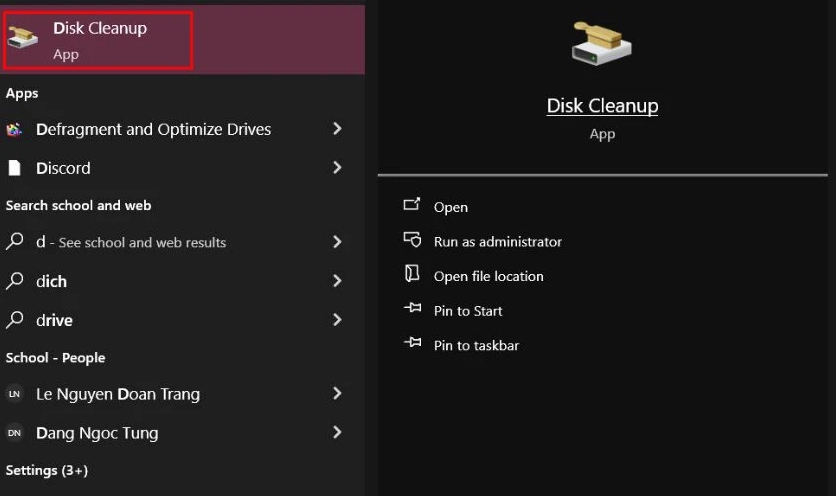Click the Pin to taskbar pin icon

[x=413, y=342]
